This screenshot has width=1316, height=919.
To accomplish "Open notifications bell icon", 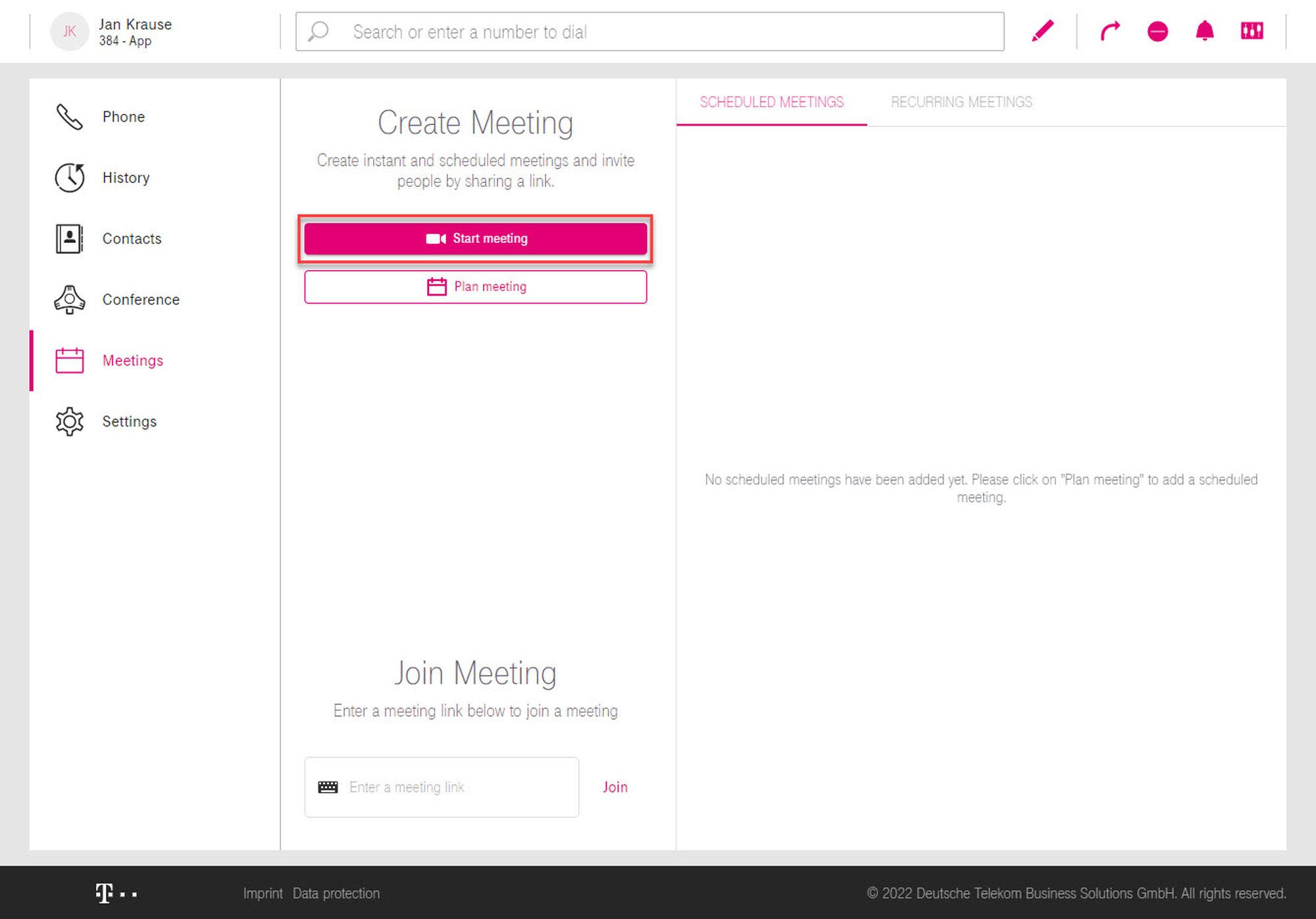I will 1205,31.
